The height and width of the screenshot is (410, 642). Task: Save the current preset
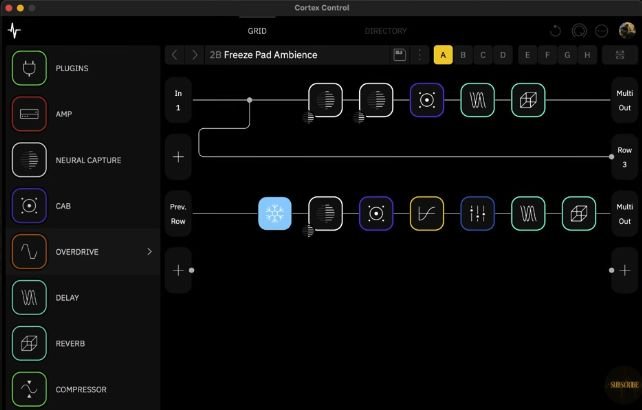click(399, 55)
